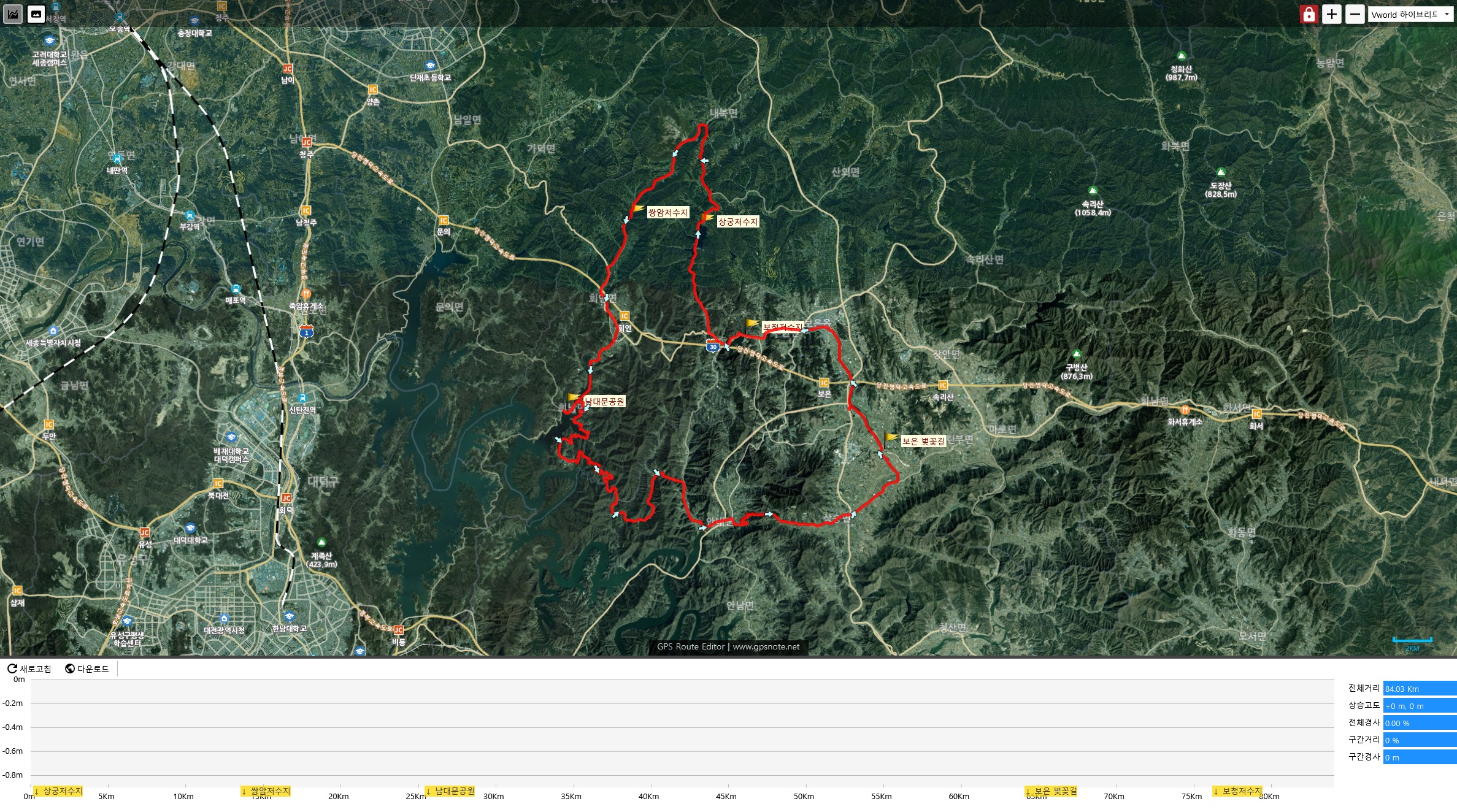The width and height of the screenshot is (1457, 812).
Task: Click the 다운로드 download button
Action: [87, 668]
